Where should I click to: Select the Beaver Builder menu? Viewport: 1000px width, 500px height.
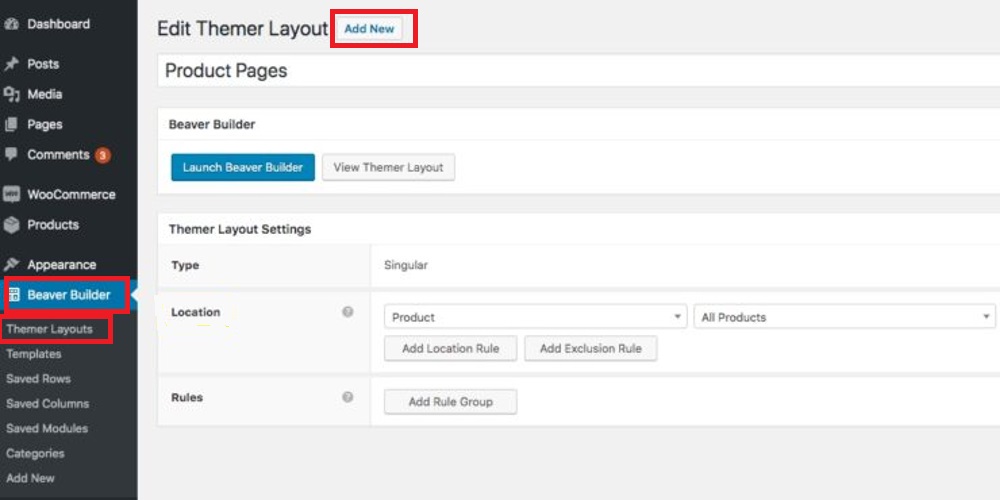pos(67,295)
